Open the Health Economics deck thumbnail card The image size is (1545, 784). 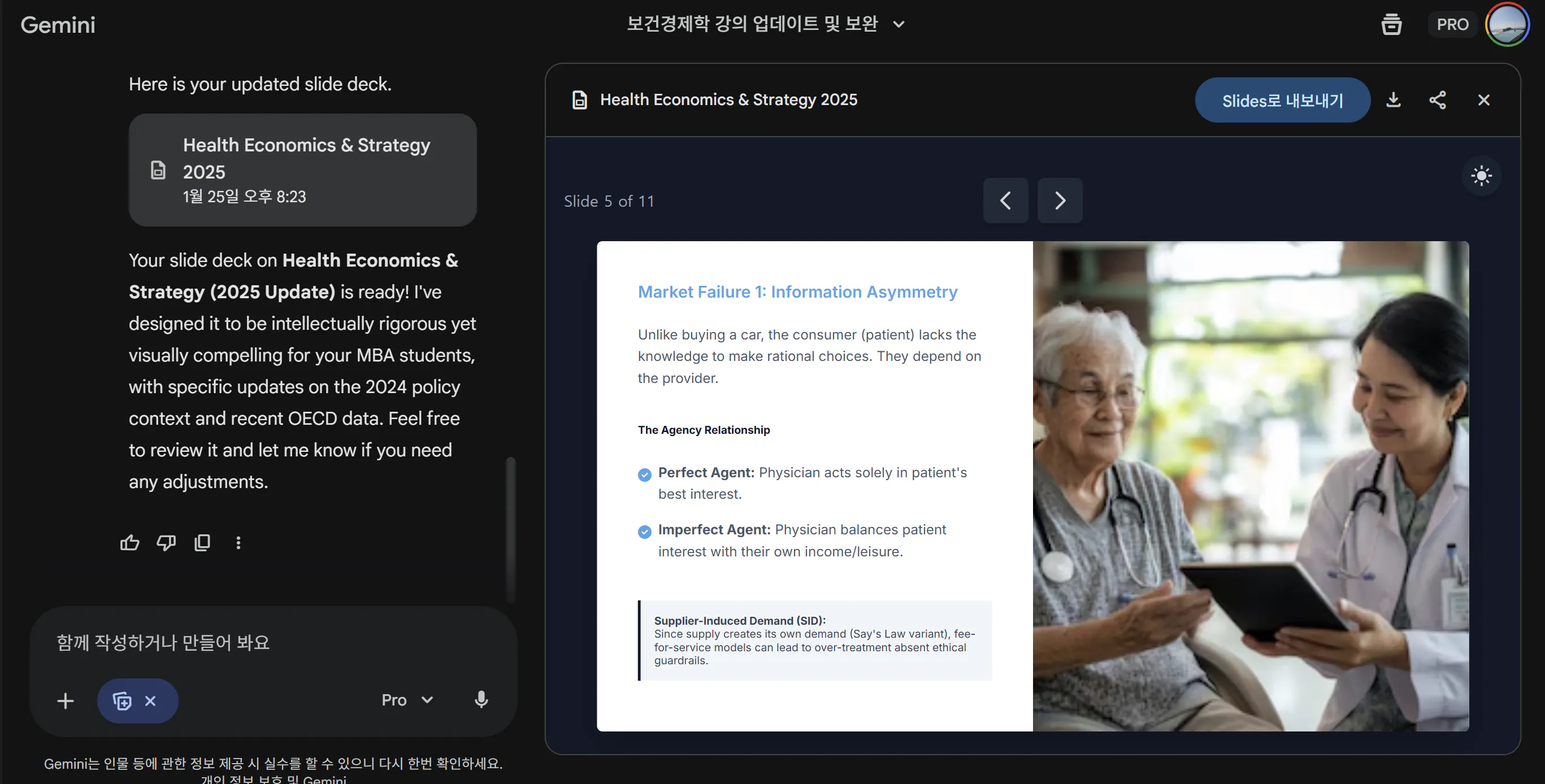302,170
